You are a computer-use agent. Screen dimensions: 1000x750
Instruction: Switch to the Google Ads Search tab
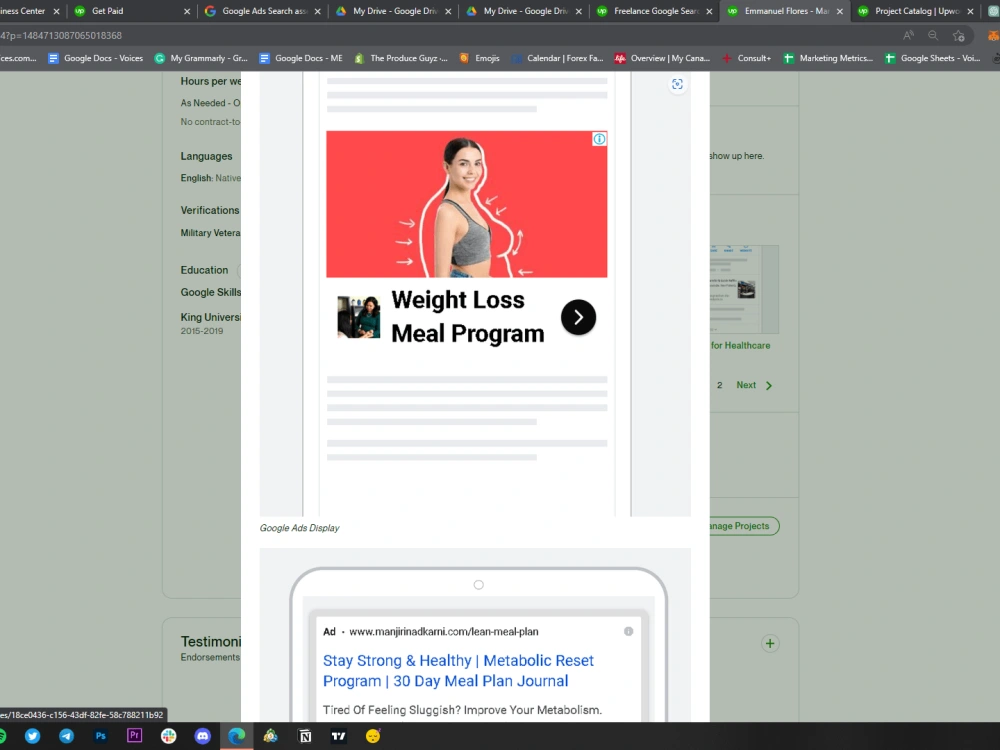point(262,11)
